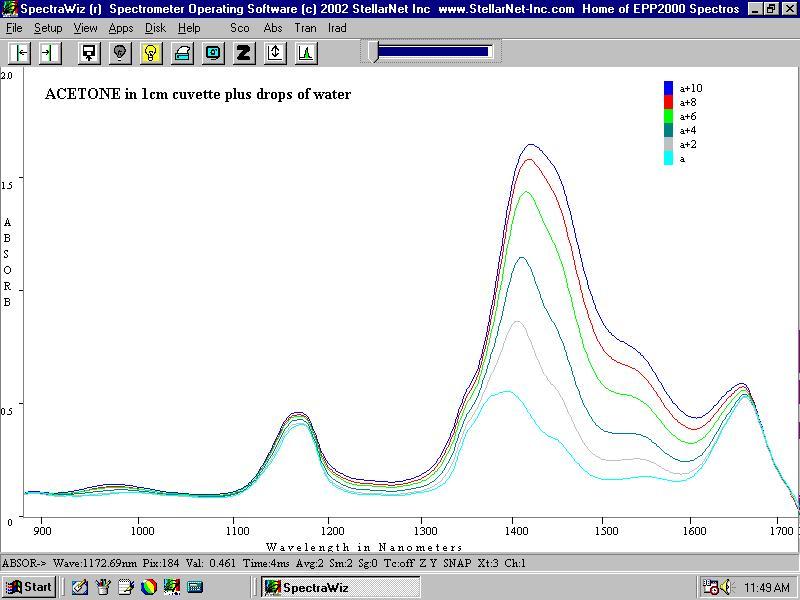Click the move-cursor-left arrow toolbar icon
Image resolution: width=800 pixels, height=600 pixels.
[x=20, y=53]
